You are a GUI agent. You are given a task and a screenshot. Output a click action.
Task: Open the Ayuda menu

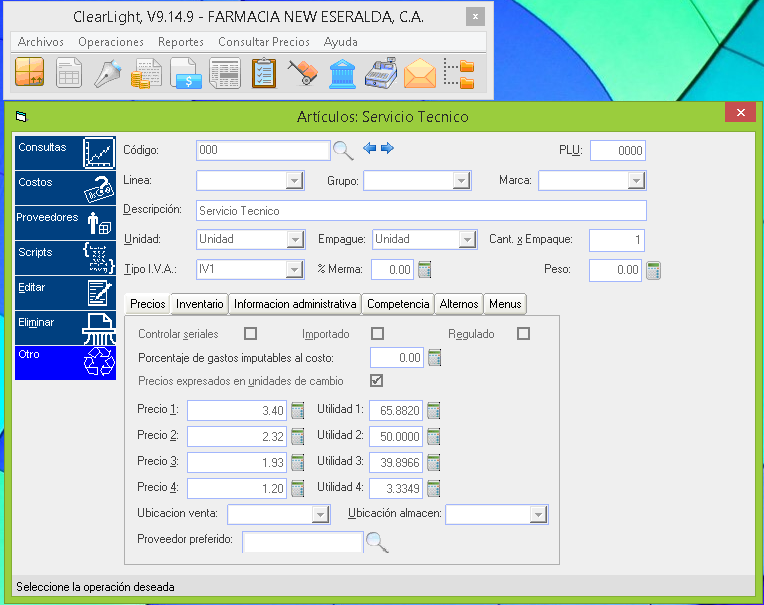tap(341, 42)
